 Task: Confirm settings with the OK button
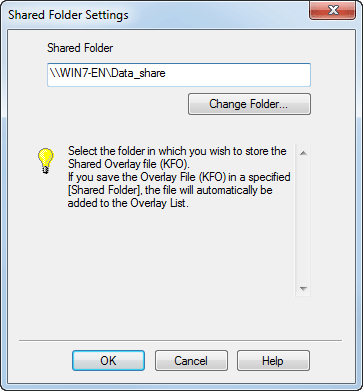(108, 361)
